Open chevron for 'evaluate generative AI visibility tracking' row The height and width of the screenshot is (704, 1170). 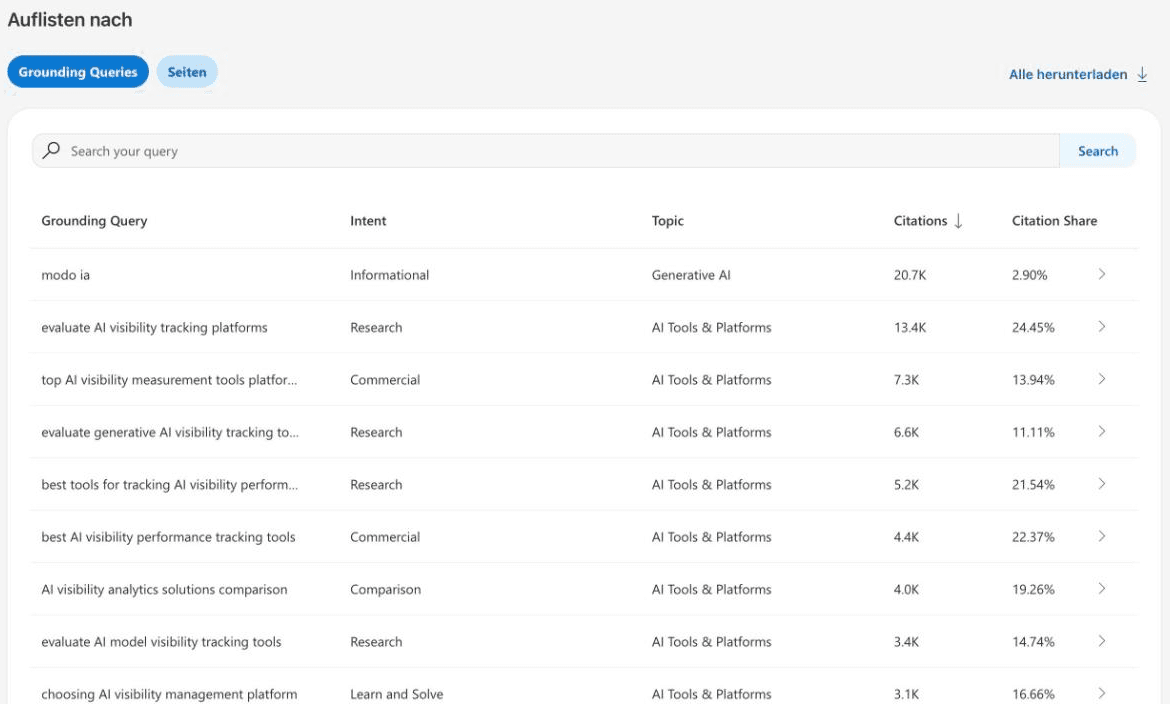(1101, 431)
